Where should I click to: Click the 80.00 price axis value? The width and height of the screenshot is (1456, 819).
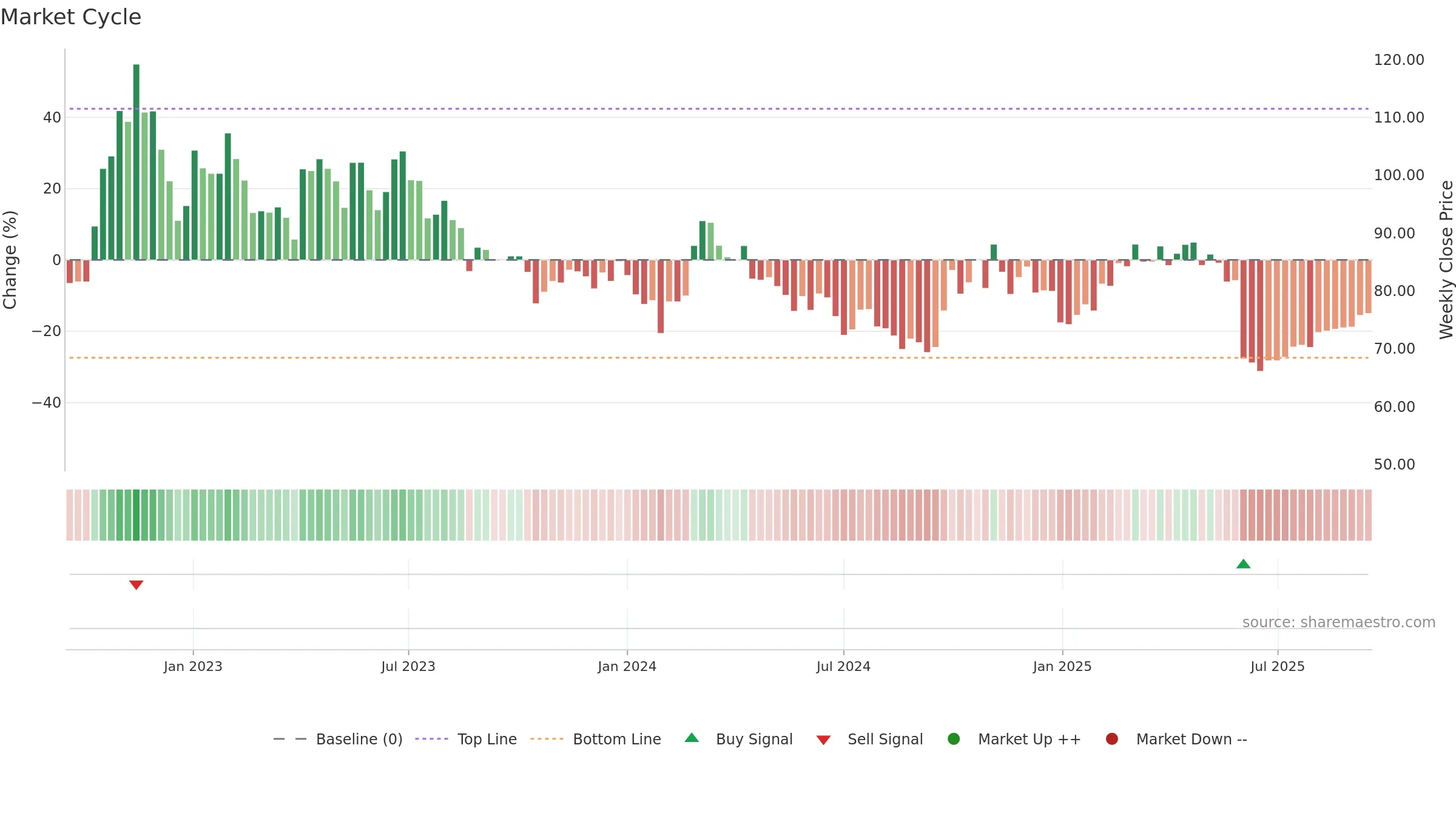click(1394, 291)
